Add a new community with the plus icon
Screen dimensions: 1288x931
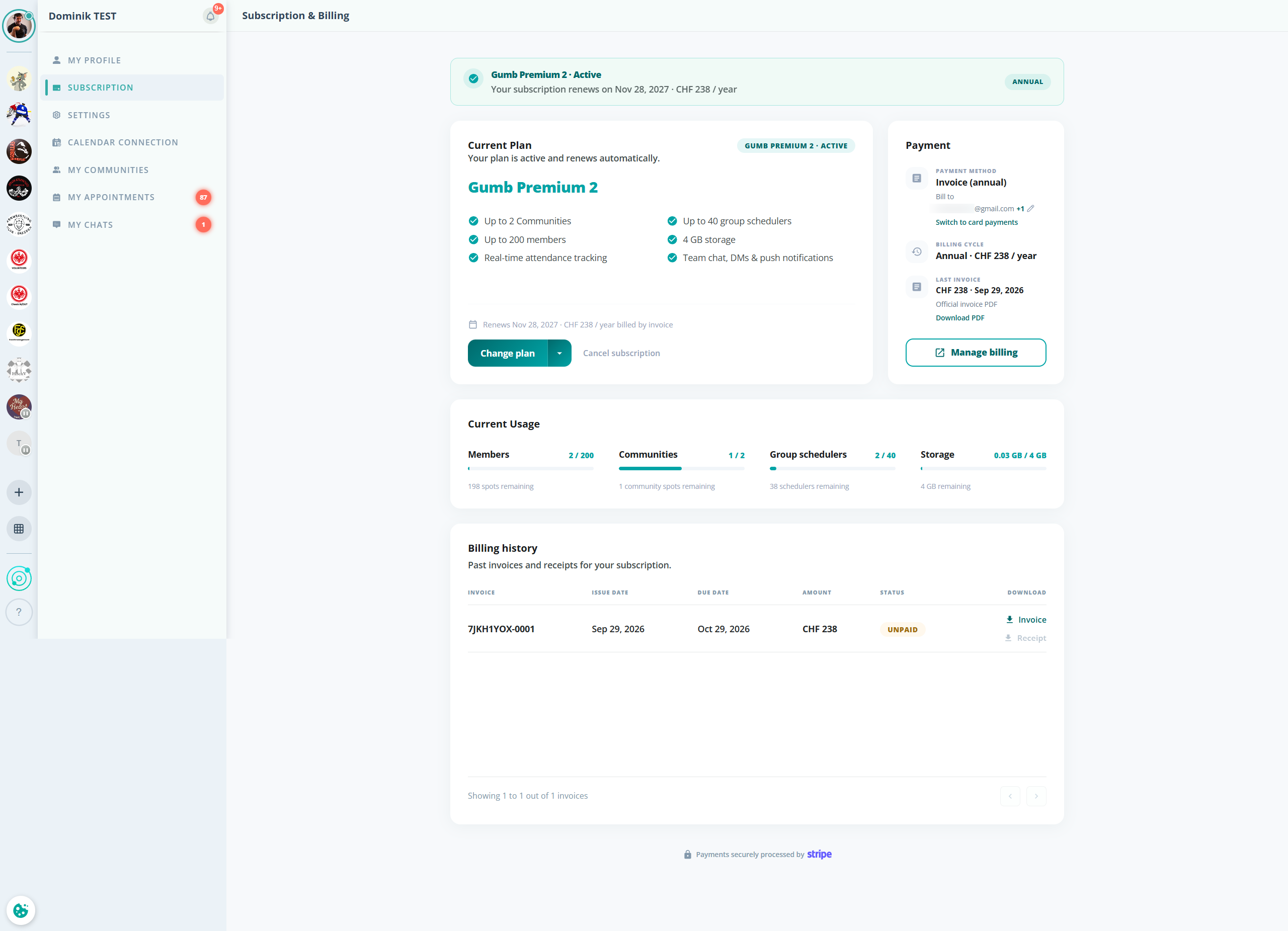click(x=19, y=492)
